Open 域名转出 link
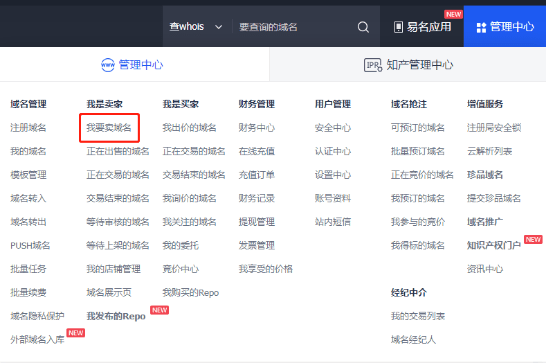This screenshot has height=363, width=546. click(28, 222)
